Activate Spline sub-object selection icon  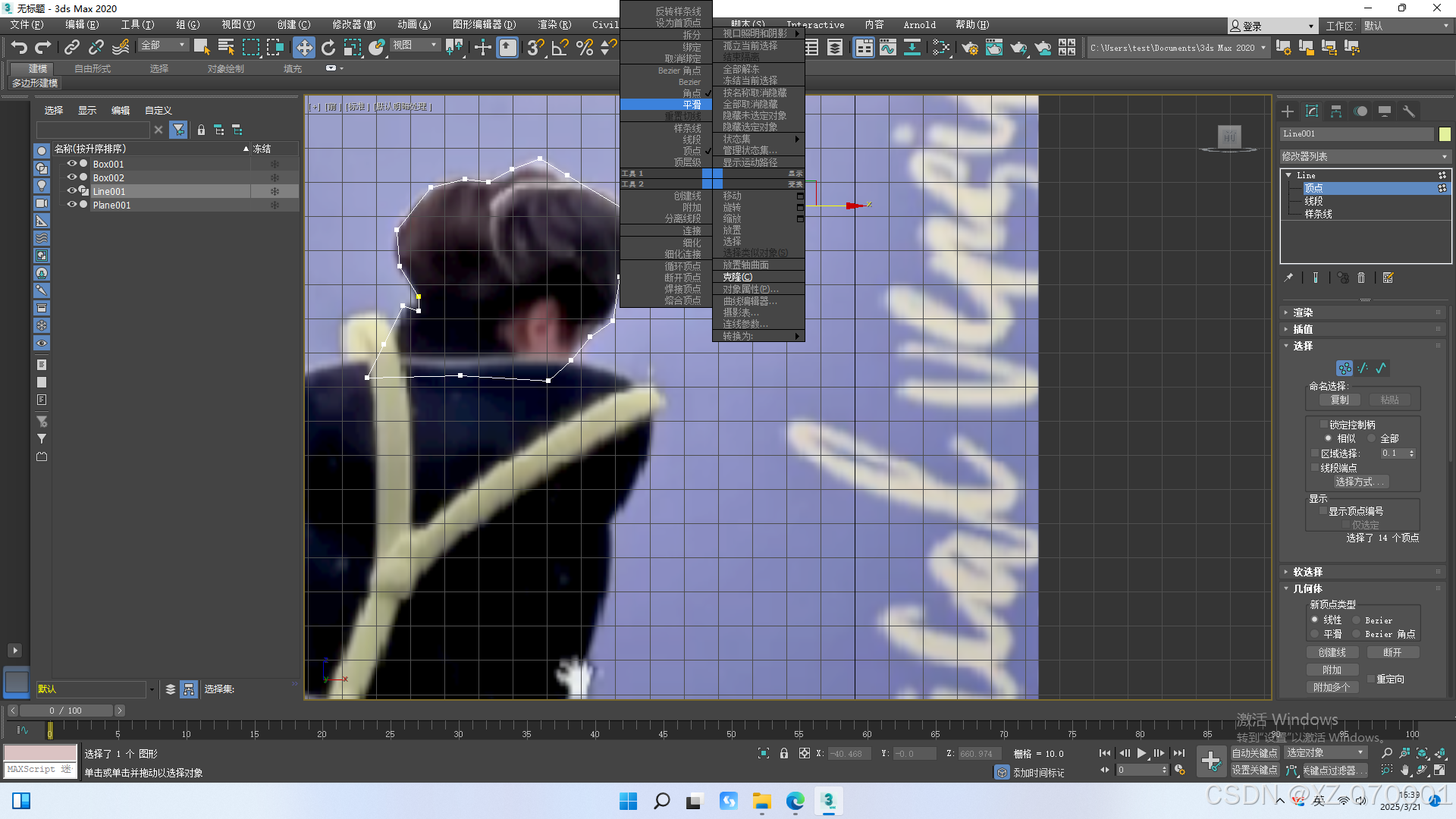1381,369
